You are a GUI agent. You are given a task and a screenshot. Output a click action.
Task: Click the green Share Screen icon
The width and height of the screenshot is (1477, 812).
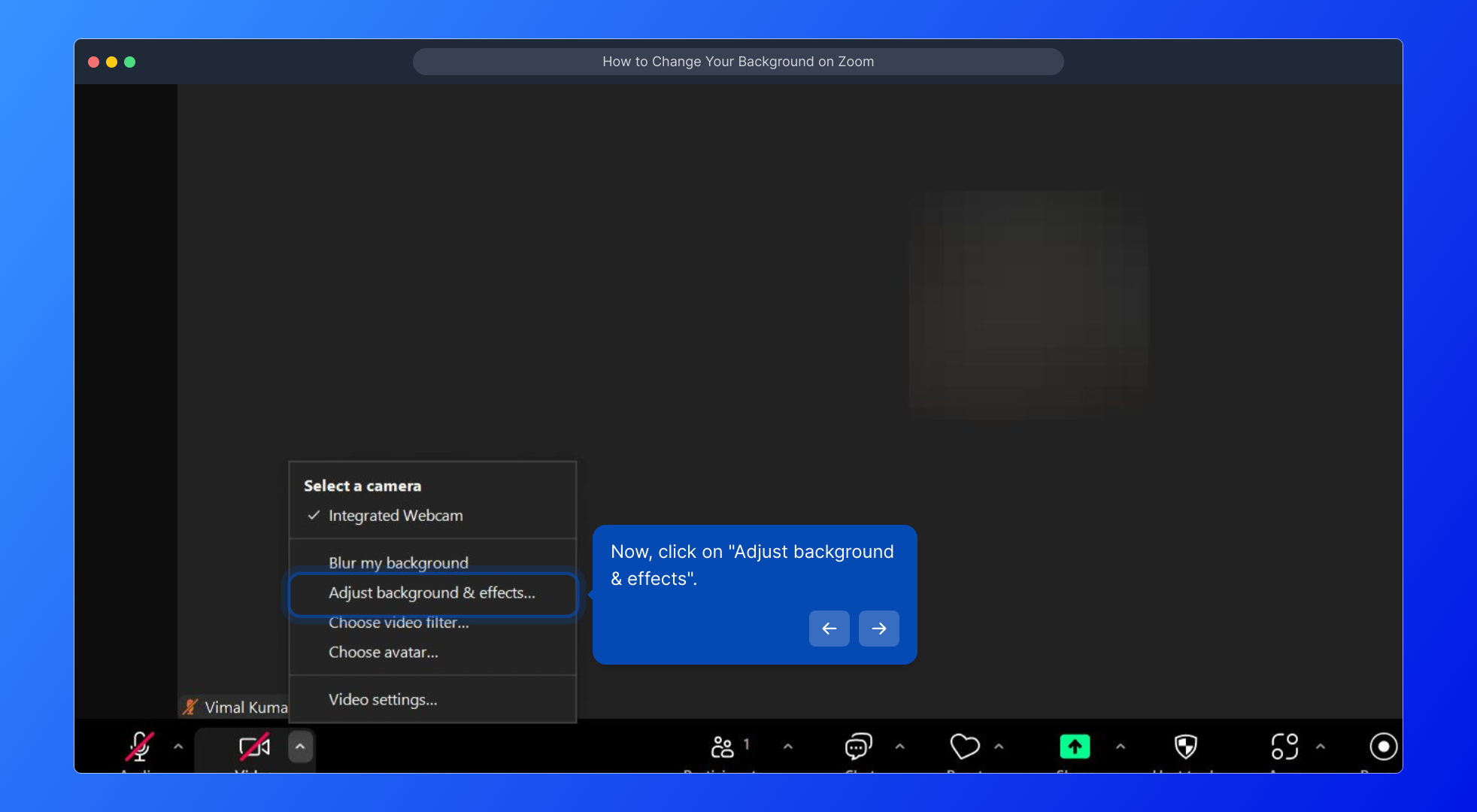click(1075, 747)
